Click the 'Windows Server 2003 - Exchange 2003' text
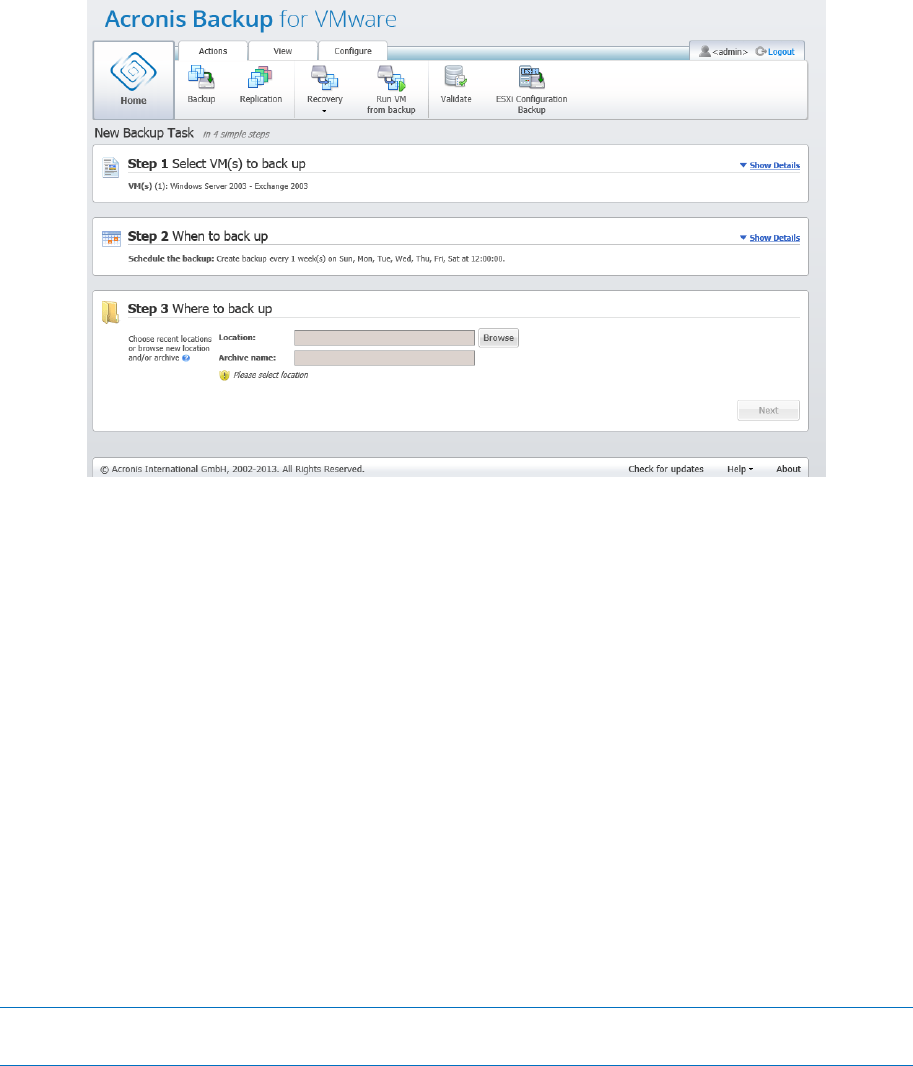Screen dimensions: 913x1066 tap(239, 186)
